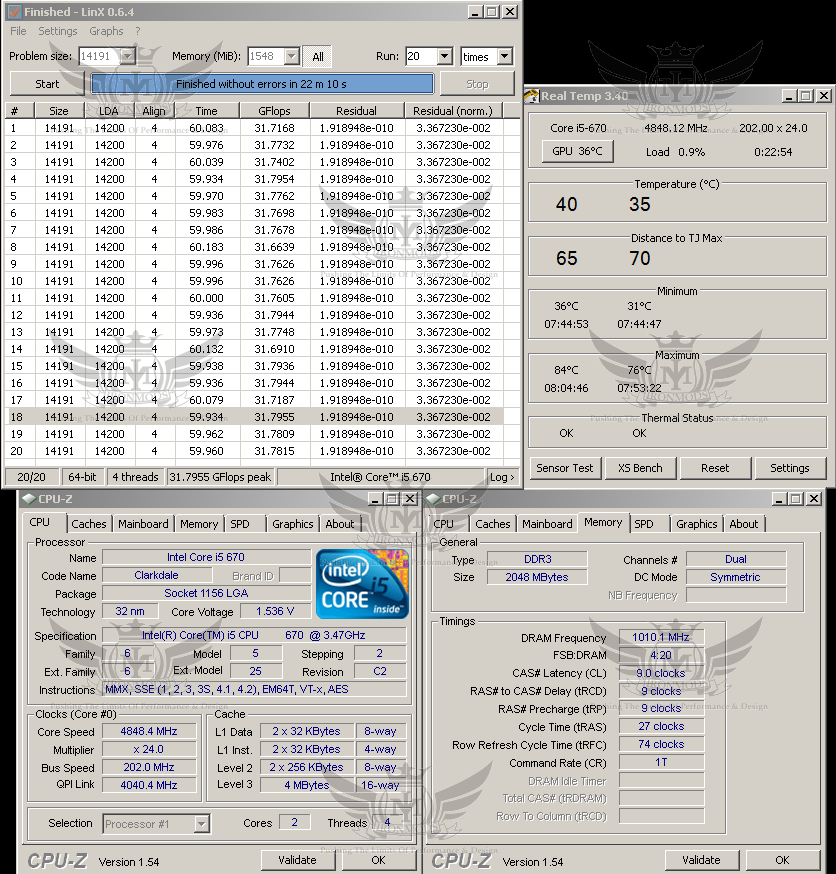Click the Residual (norm.) column header
Screen dimensions: 836x874
click(x=453, y=111)
